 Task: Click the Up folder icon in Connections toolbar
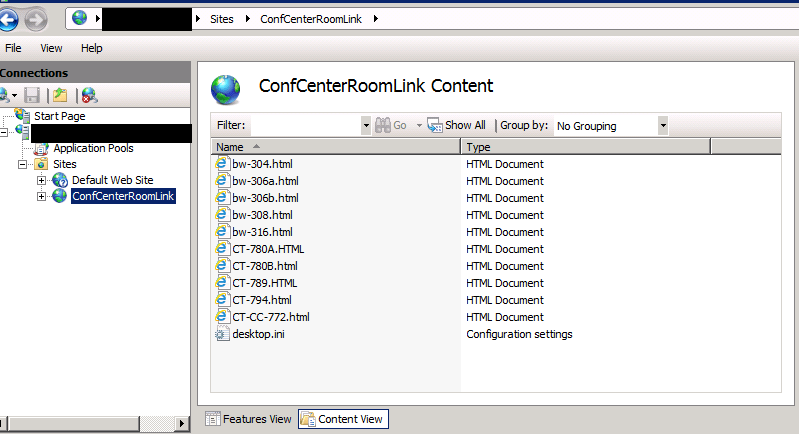tap(61, 95)
